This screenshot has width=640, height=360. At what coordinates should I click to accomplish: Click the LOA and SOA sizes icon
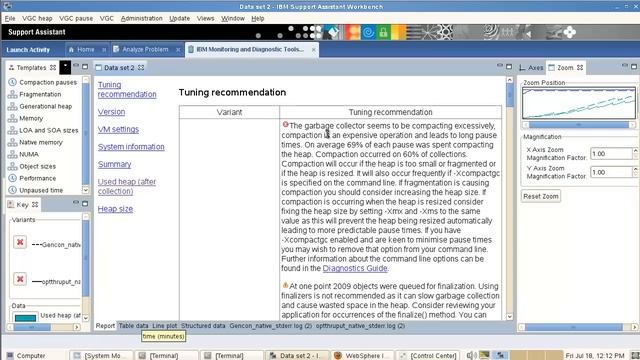click(13, 130)
